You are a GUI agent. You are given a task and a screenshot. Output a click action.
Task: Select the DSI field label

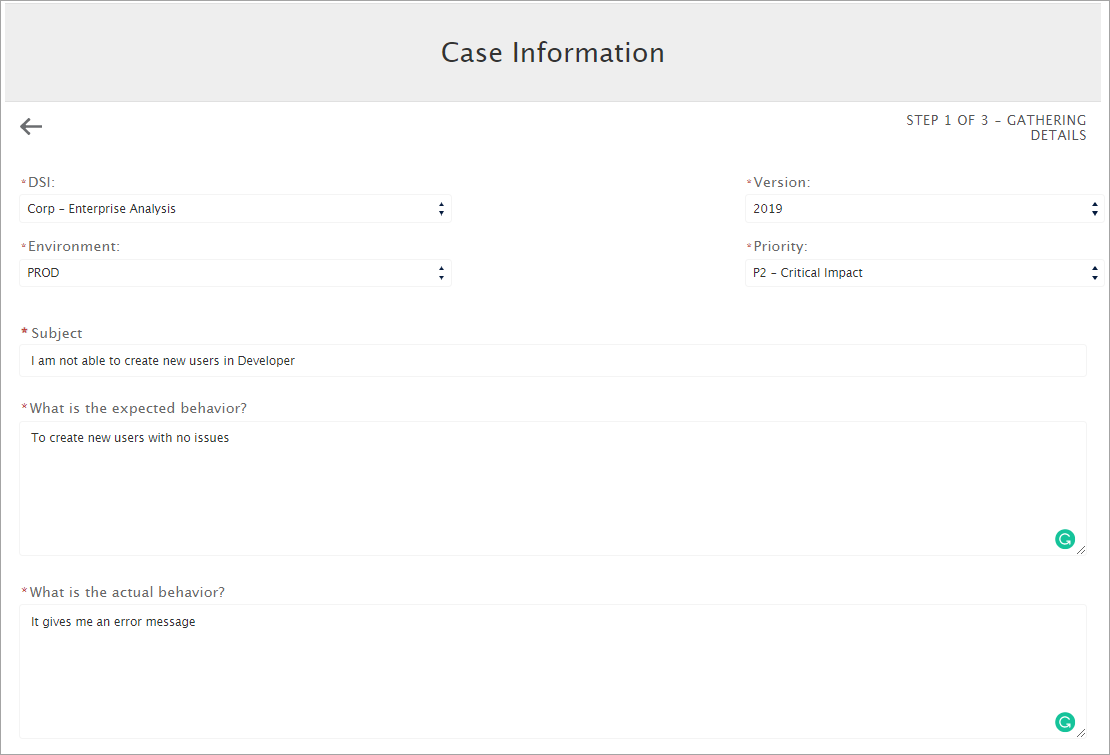pos(40,182)
